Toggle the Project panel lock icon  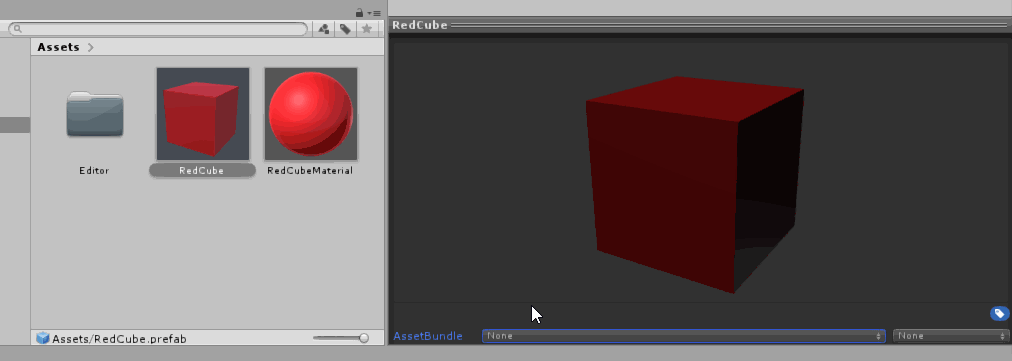[x=359, y=13]
